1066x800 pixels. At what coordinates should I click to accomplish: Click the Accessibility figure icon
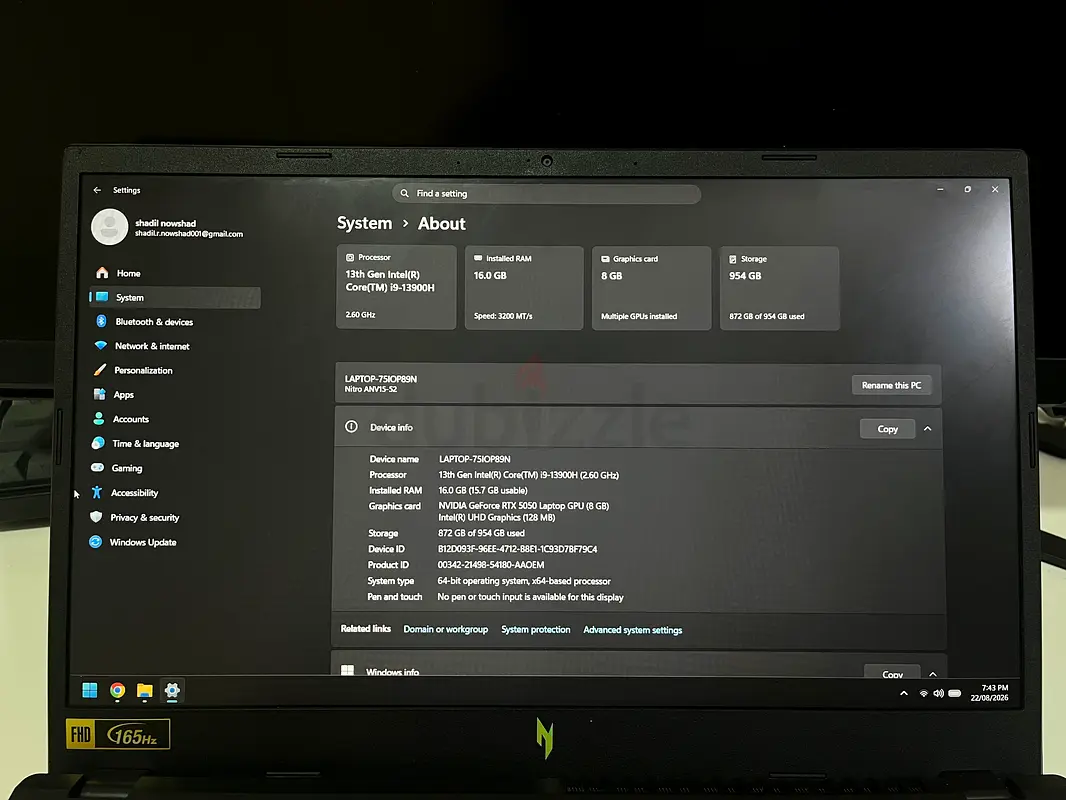pos(97,492)
